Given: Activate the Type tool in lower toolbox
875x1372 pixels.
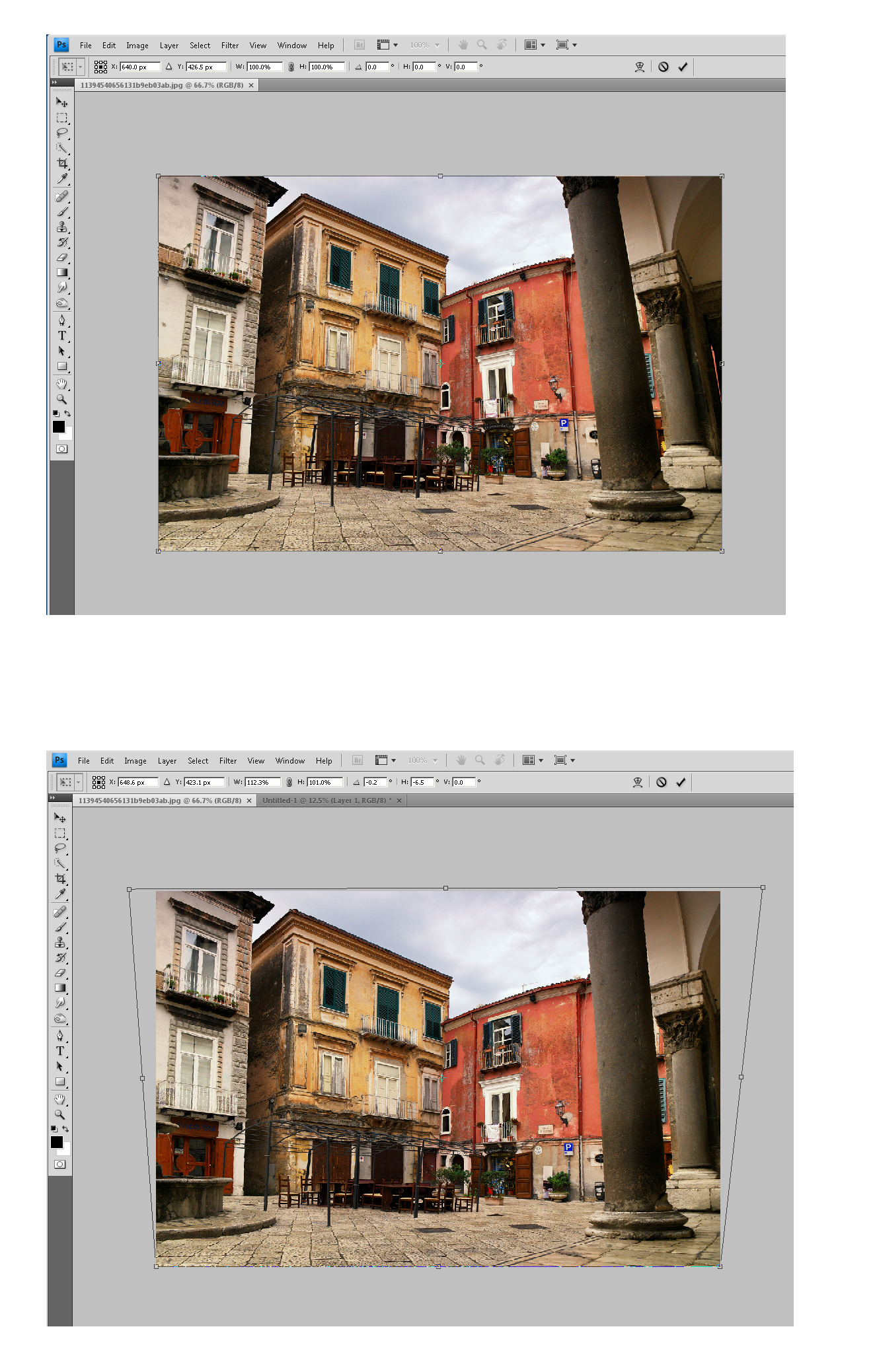Looking at the screenshot, I should [x=60, y=1051].
